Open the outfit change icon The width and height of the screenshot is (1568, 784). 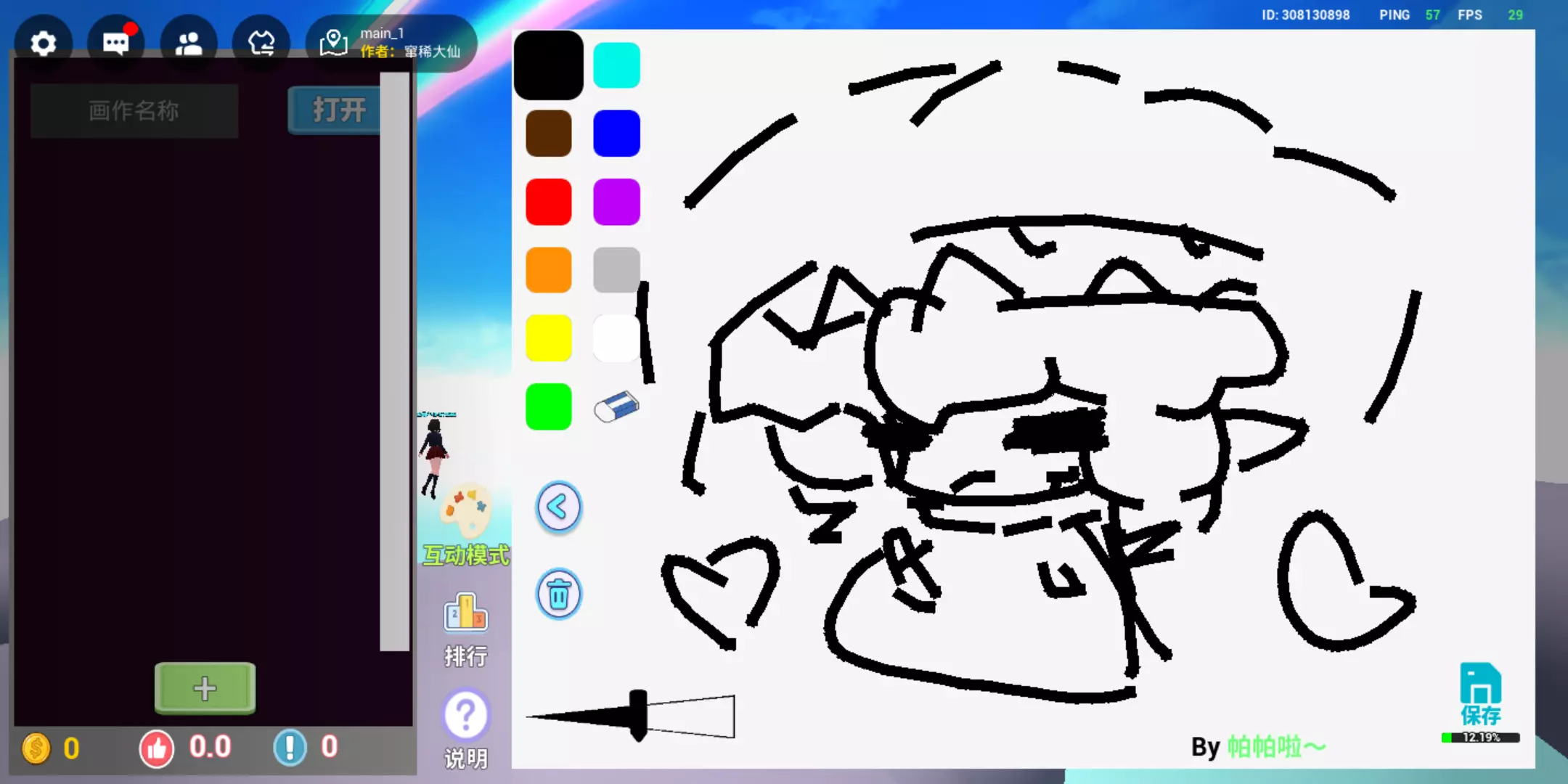tap(261, 44)
